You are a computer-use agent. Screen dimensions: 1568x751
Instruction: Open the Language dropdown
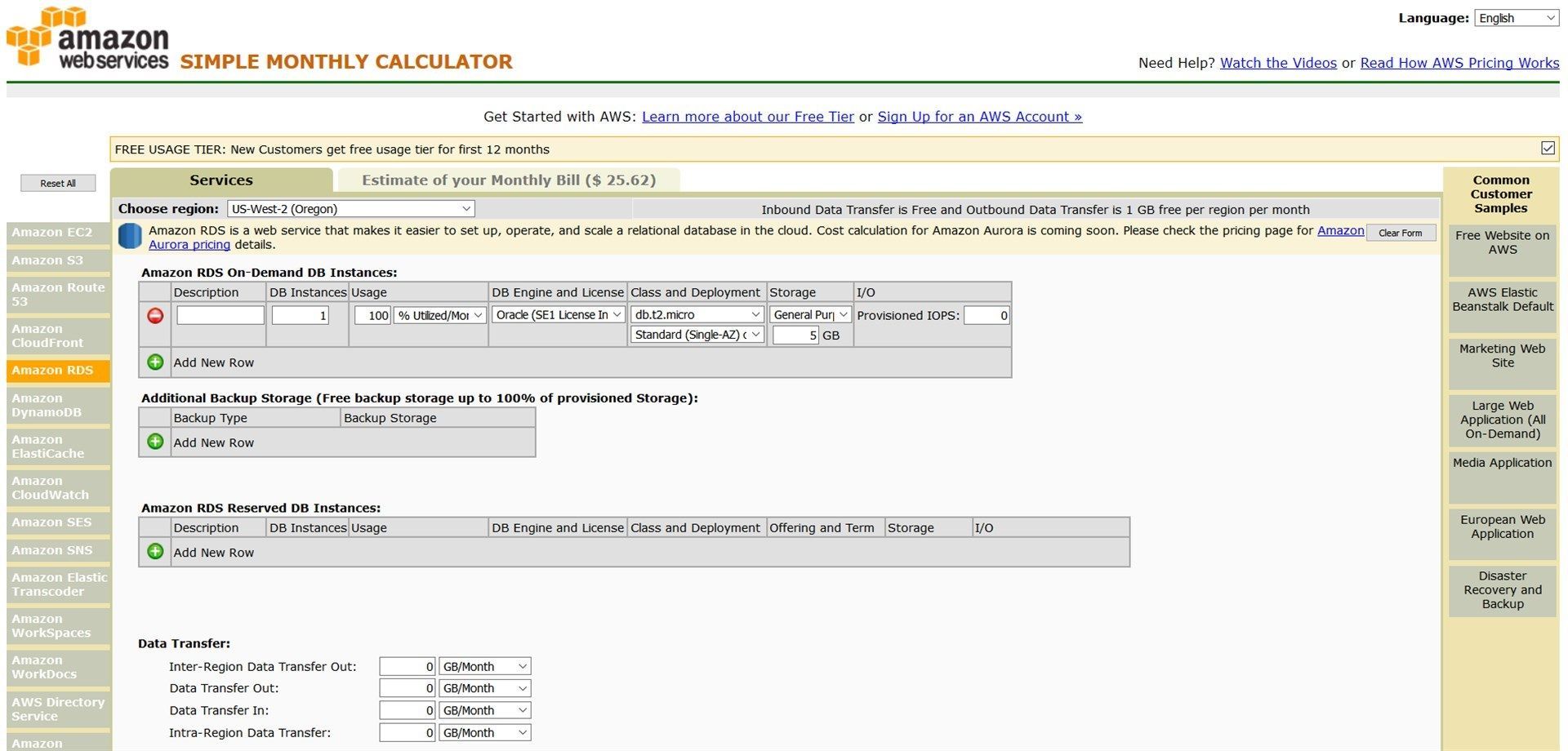tap(1517, 18)
